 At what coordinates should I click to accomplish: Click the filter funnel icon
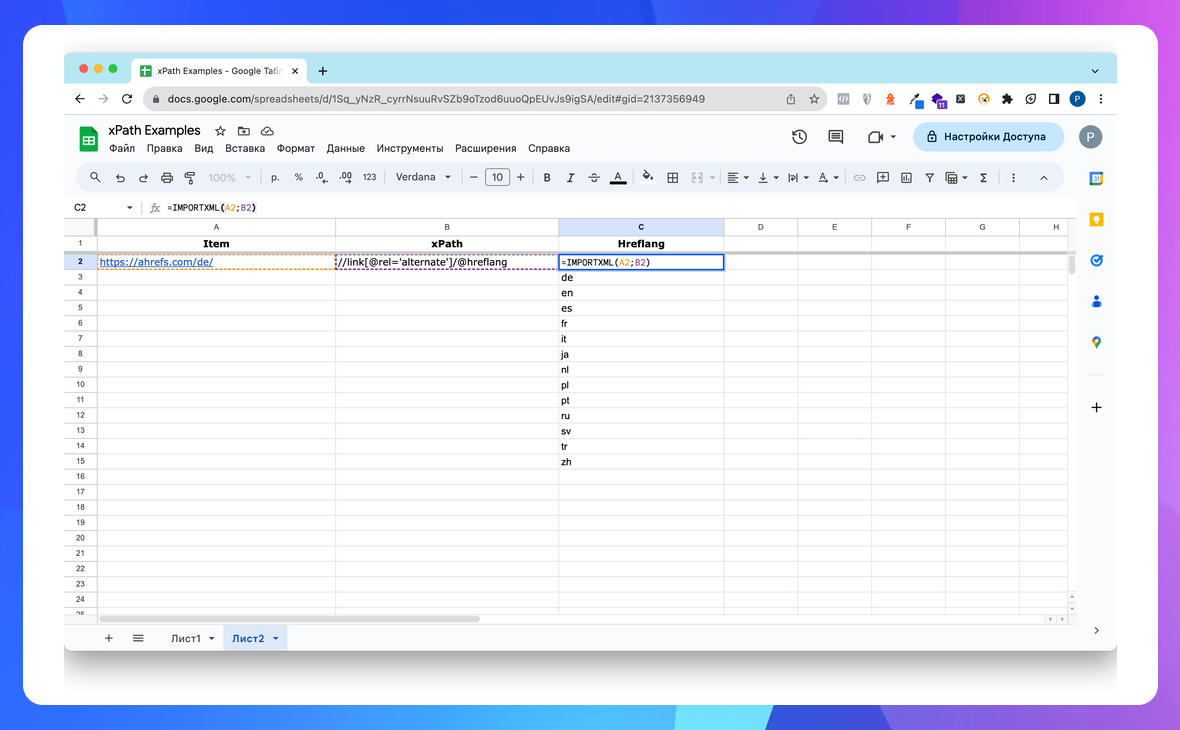[x=929, y=178]
